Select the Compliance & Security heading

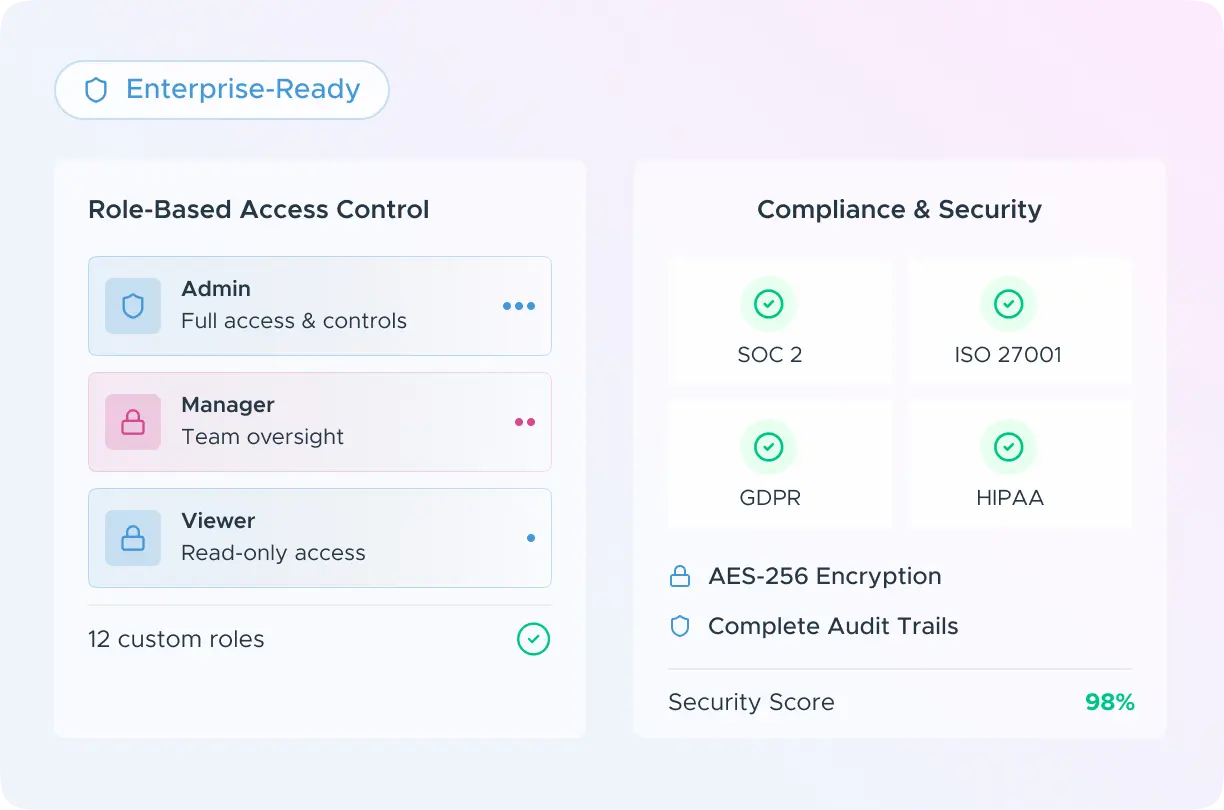click(x=899, y=210)
